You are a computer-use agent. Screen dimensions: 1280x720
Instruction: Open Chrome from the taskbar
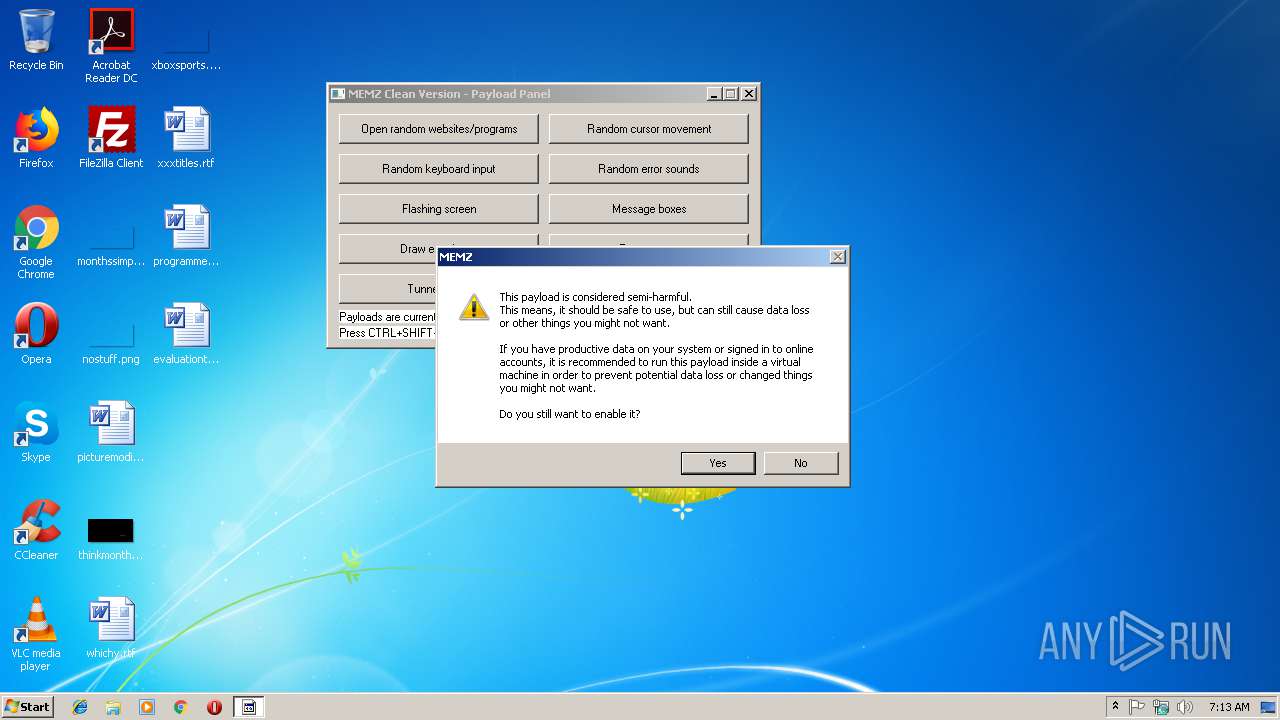click(181, 707)
